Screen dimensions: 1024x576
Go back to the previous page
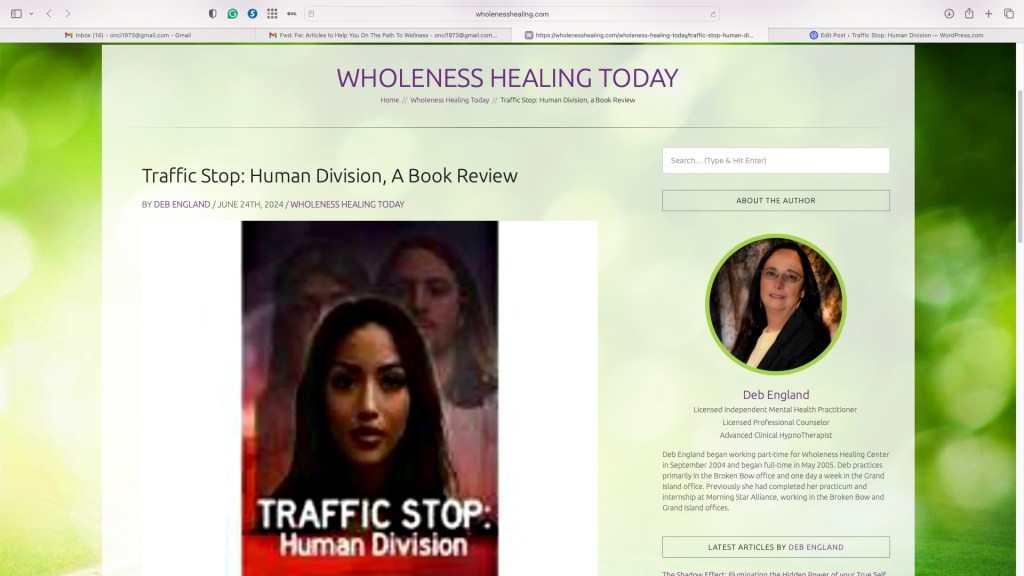[x=49, y=14]
